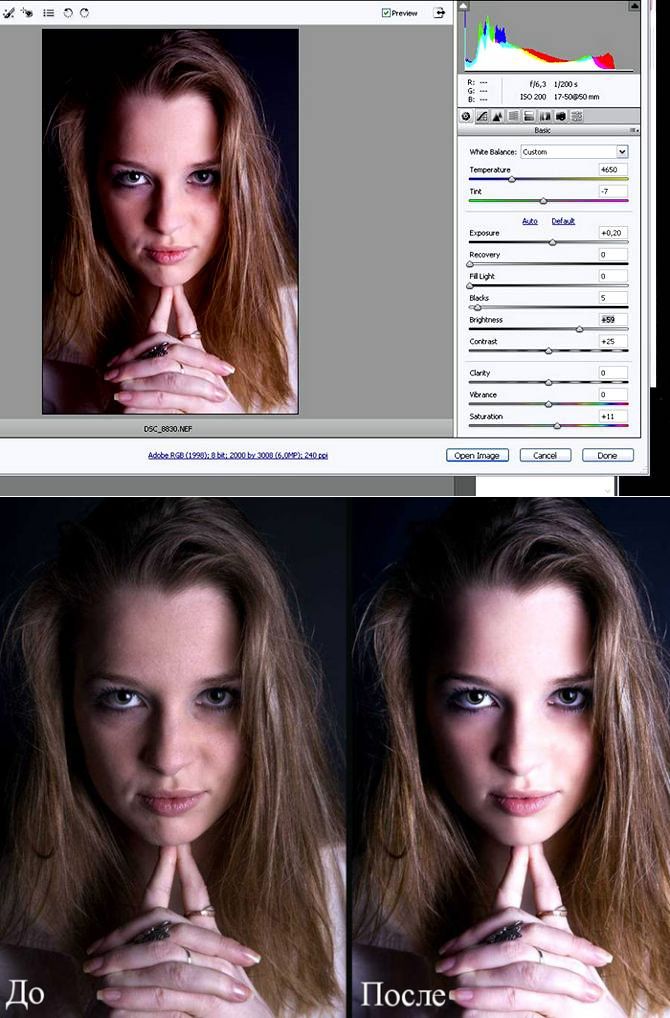Click the portrait preview image
Viewport: 670px width, 1018px height.
tap(170, 221)
